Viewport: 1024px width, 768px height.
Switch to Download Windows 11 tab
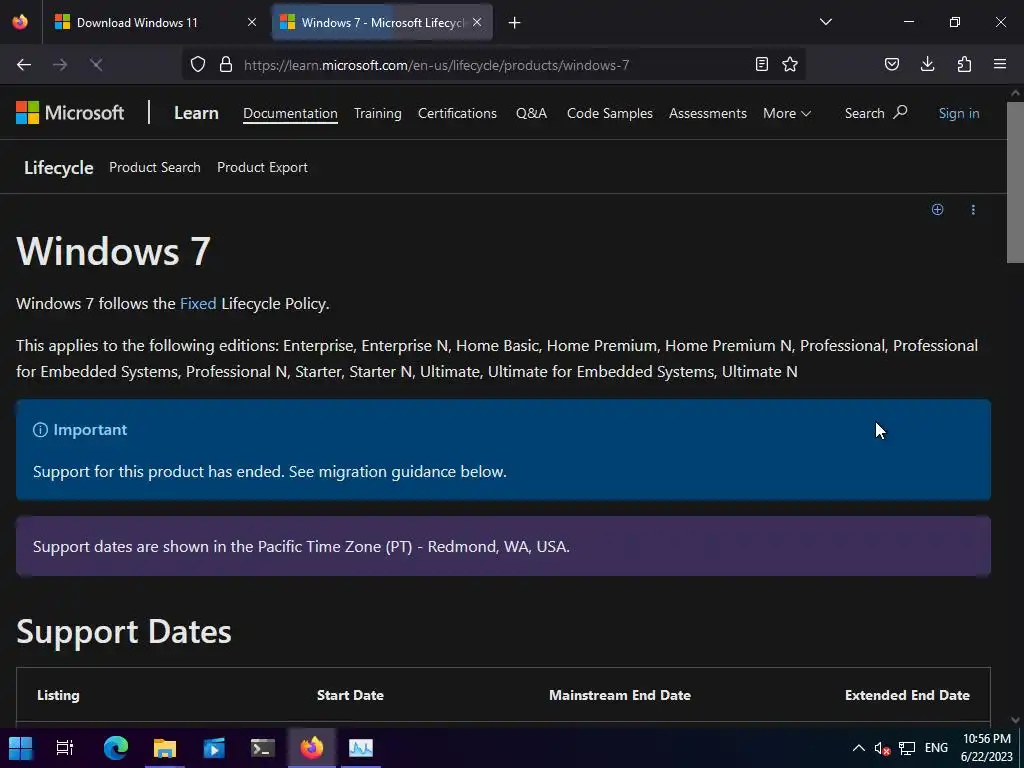pyautogui.click(x=157, y=22)
